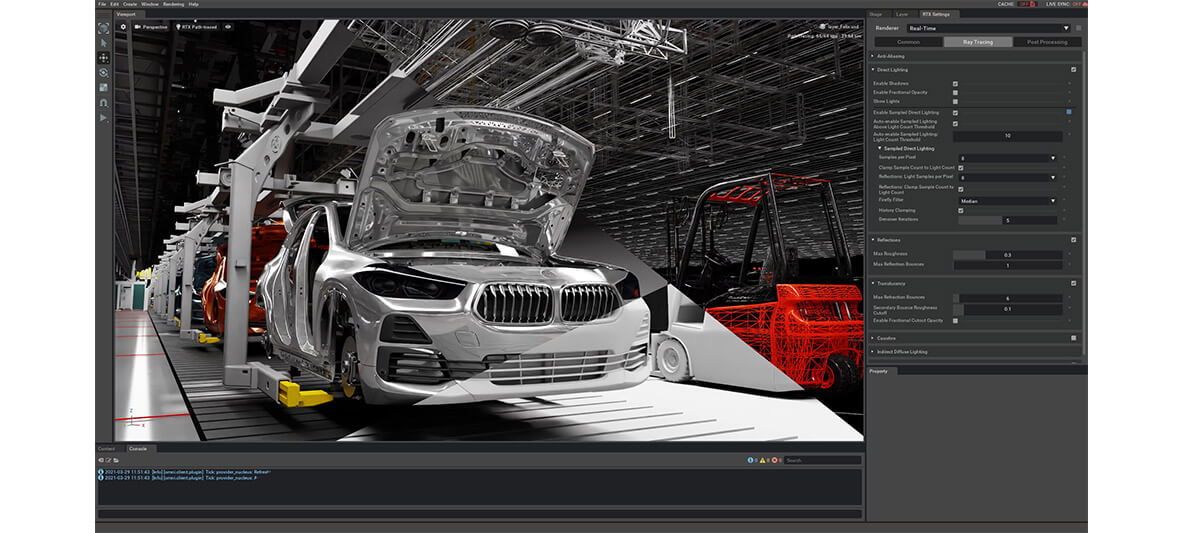Select the selection-mode cube tool in left toolbar

point(104,28)
